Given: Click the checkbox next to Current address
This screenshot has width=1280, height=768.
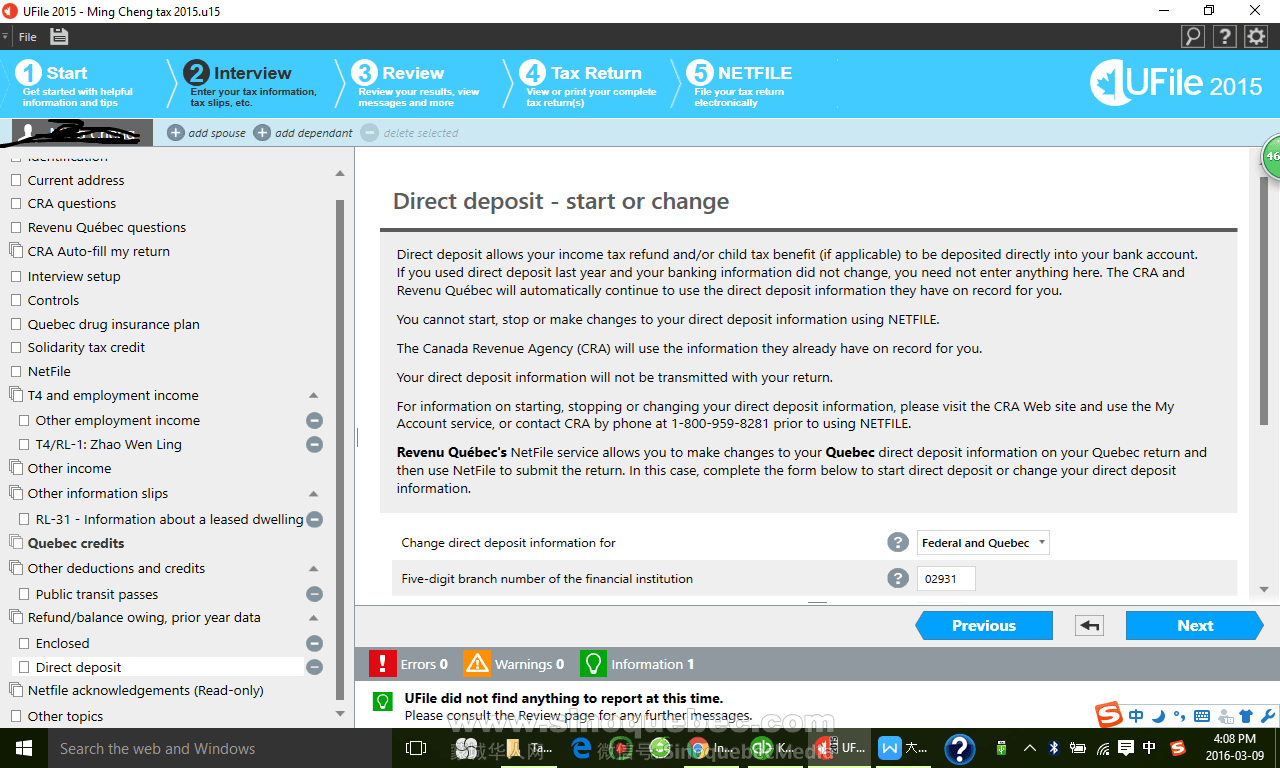Looking at the screenshot, I should click(x=16, y=180).
